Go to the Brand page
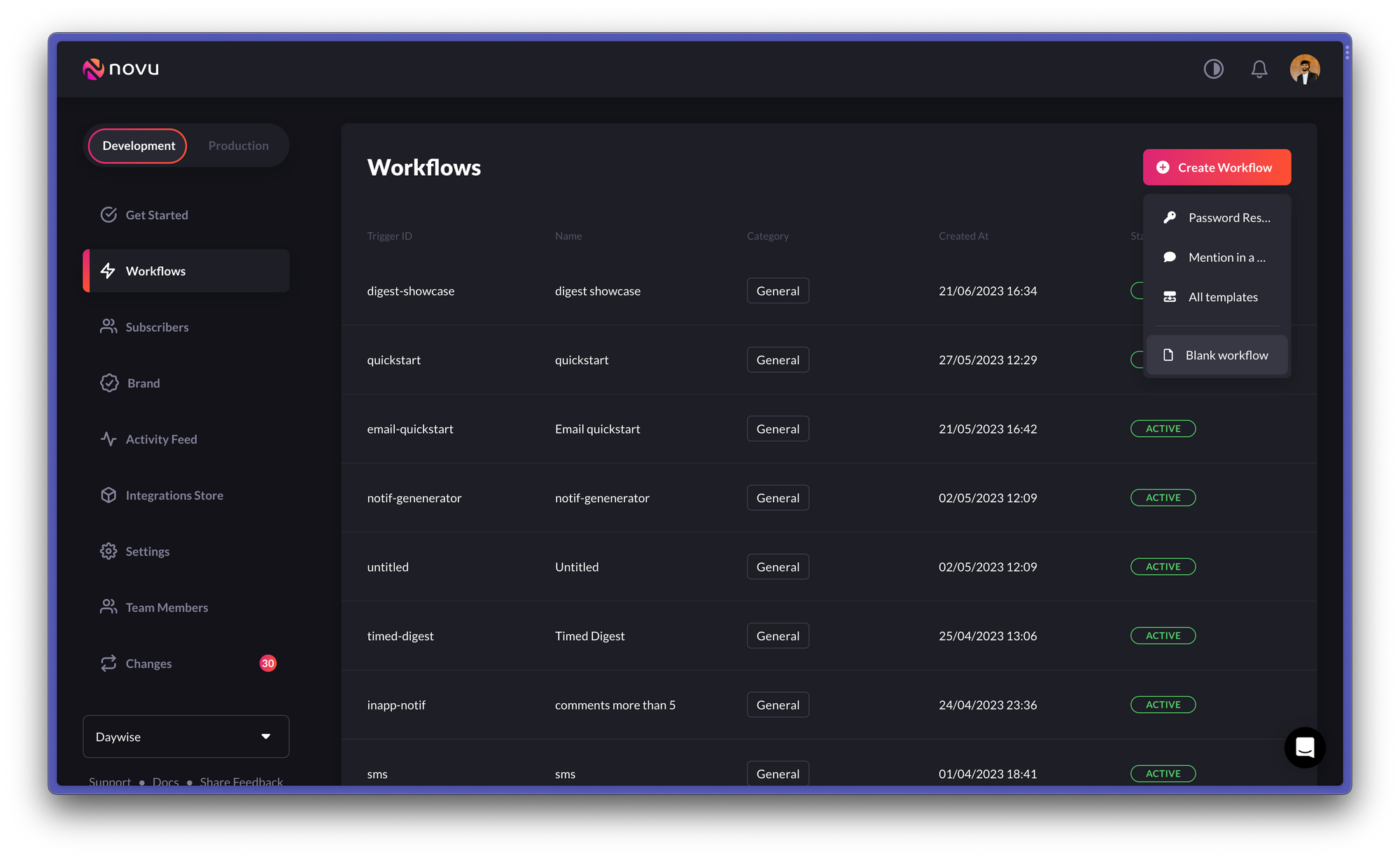Viewport: 1400px width, 858px height. 143,383
